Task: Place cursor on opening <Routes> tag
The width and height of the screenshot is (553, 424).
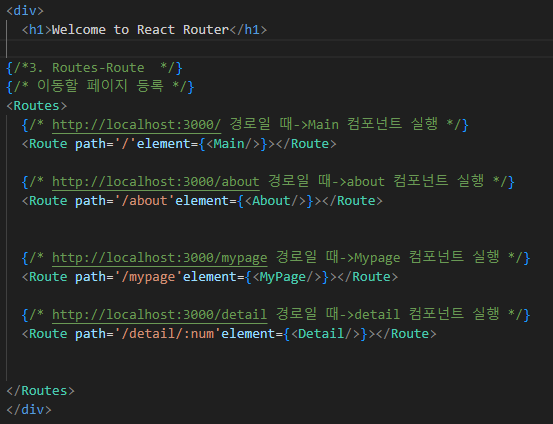Action: click(x=37, y=106)
